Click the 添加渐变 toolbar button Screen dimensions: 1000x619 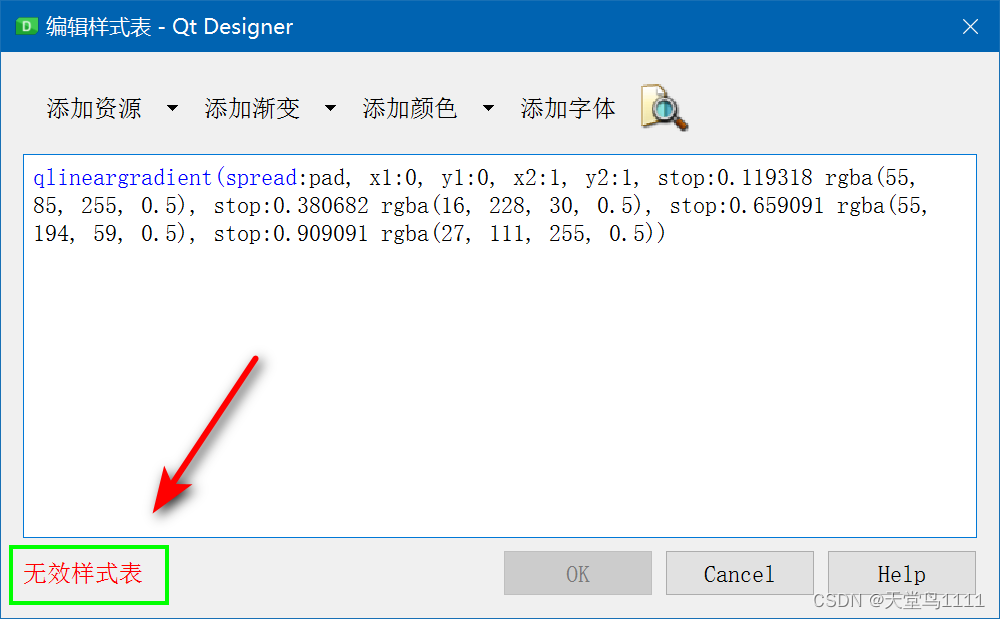252,108
